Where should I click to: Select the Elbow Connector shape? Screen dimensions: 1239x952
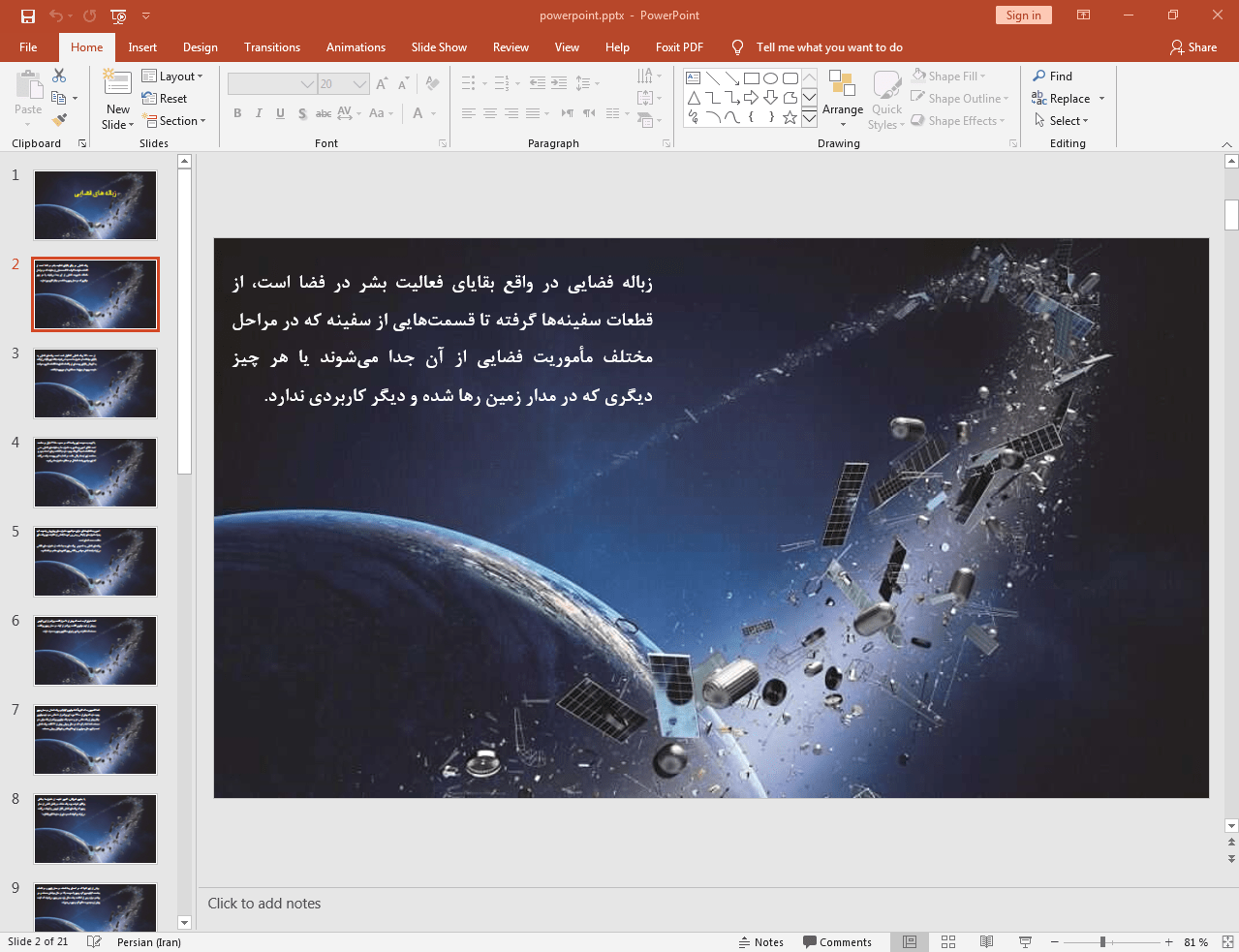(713, 98)
